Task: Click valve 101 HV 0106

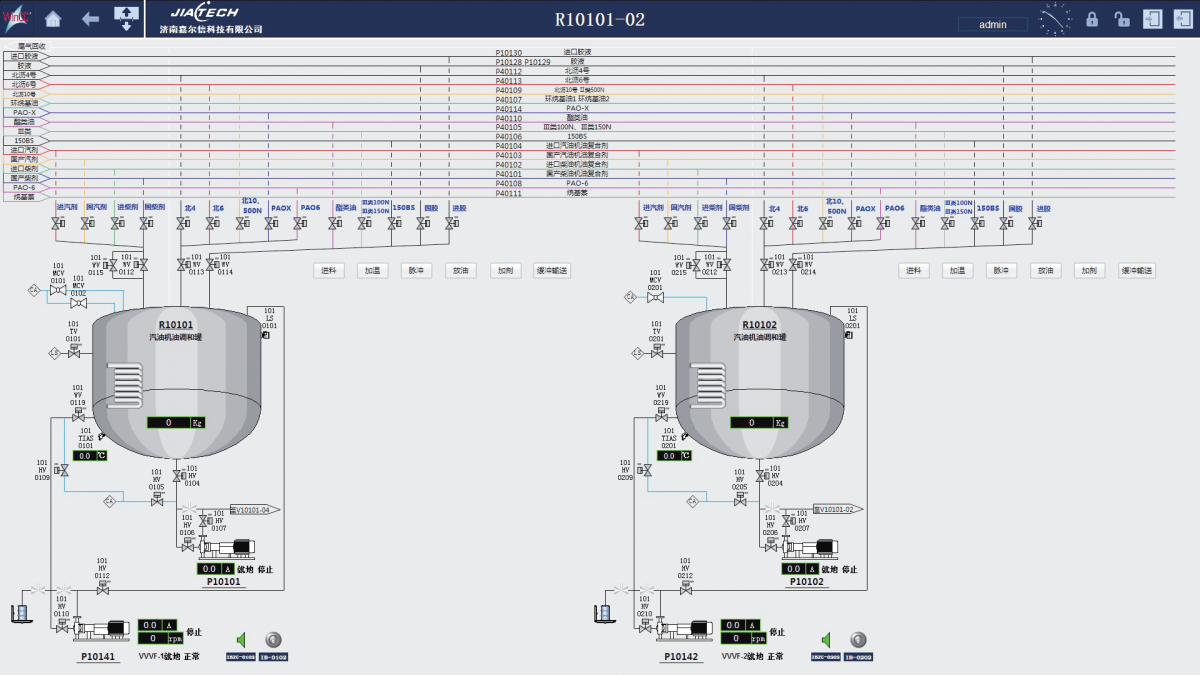Action: [x=187, y=546]
